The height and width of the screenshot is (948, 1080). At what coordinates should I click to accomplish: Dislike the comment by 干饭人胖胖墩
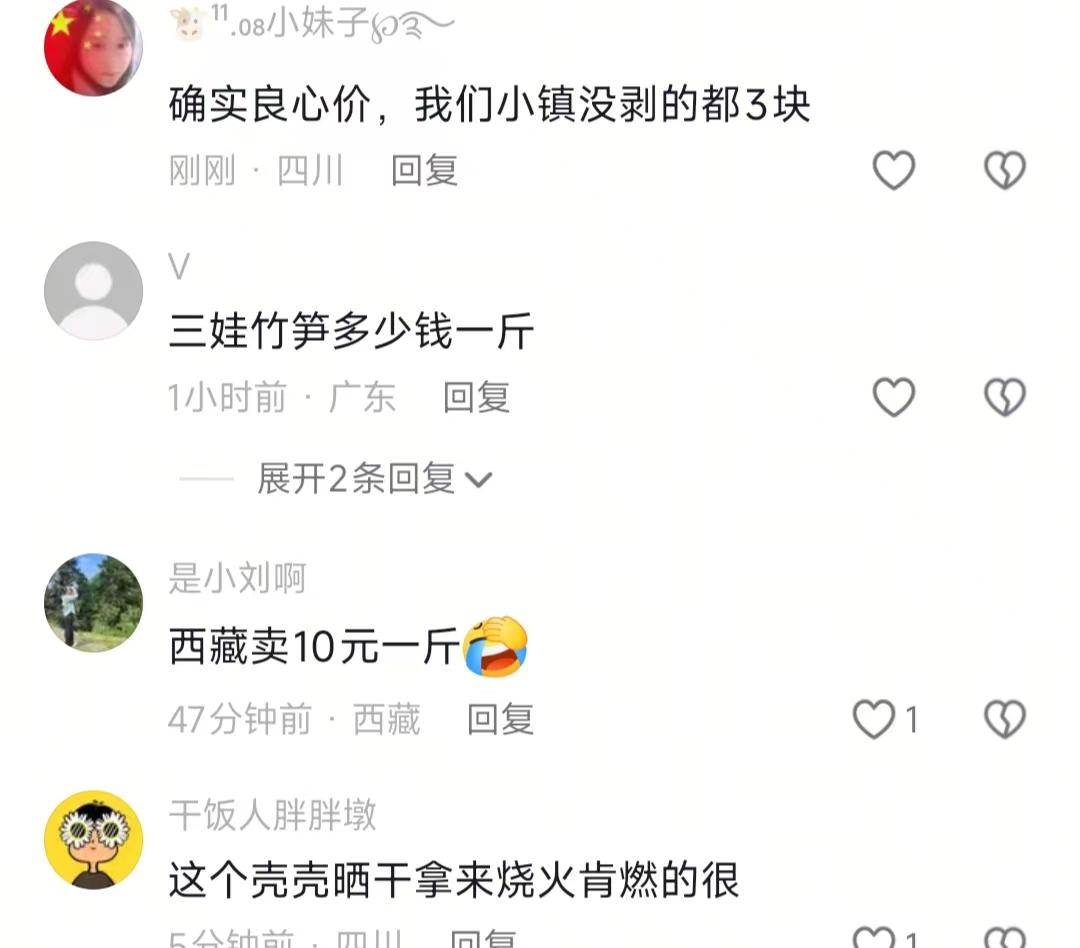click(1005, 938)
